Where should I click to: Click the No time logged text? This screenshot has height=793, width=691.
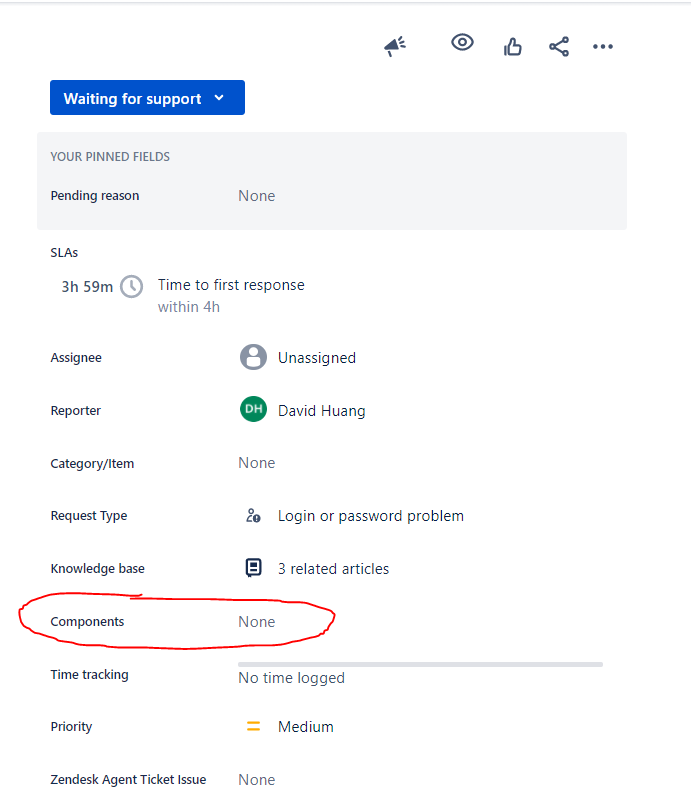(291, 678)
